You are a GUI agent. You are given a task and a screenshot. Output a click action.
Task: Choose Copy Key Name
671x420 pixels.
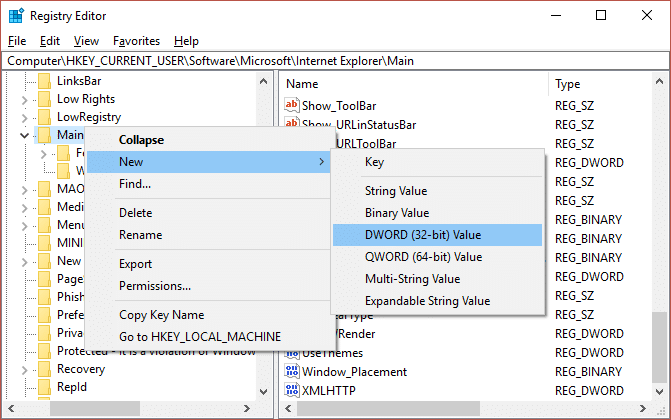208,315
